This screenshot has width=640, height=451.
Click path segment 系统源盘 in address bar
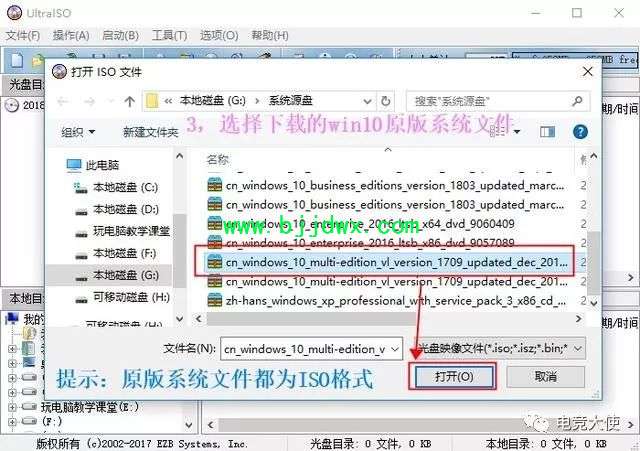click(291, 101)
